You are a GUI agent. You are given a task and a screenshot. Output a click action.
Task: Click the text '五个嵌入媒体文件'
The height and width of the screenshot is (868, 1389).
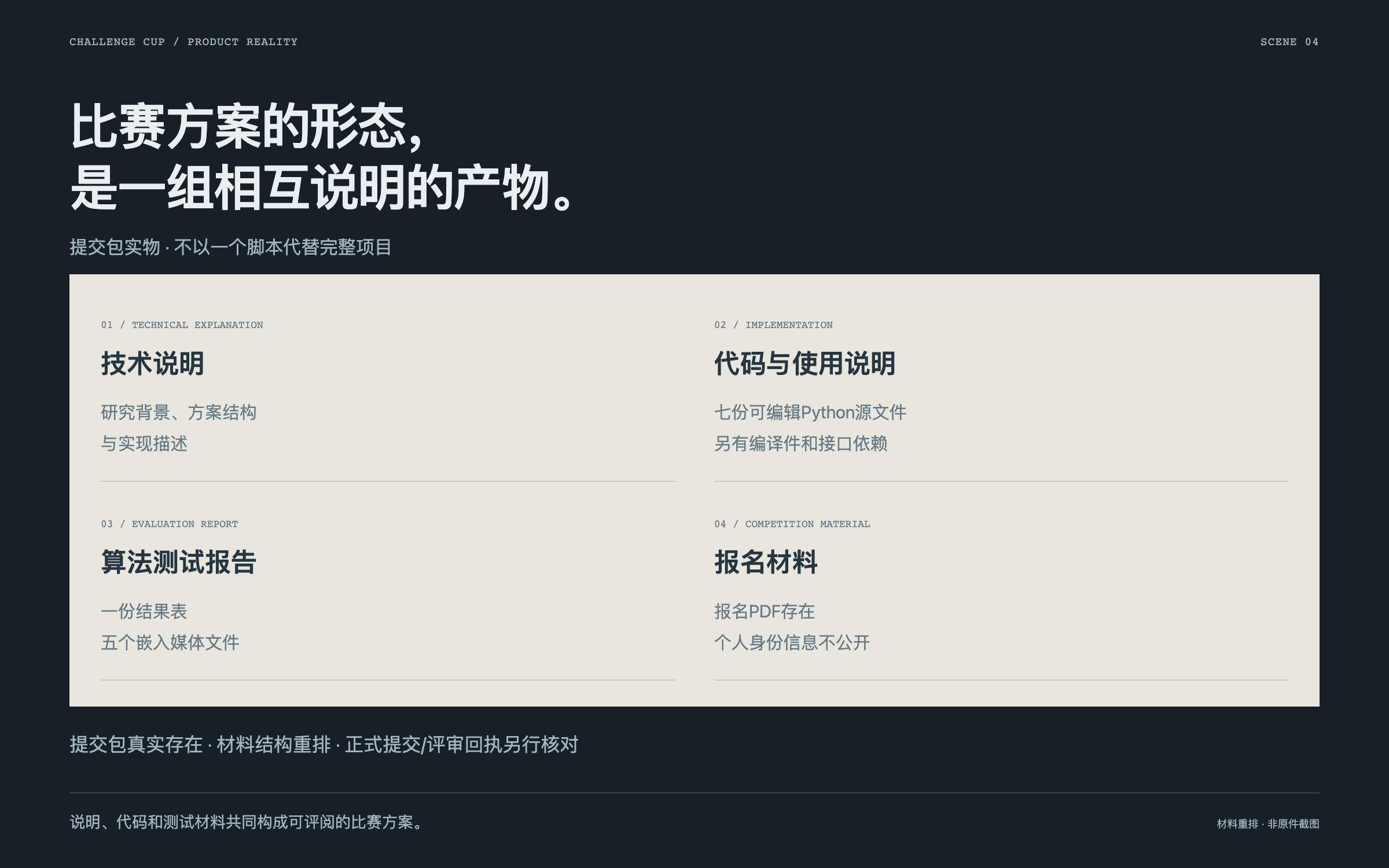coord(170,643)
